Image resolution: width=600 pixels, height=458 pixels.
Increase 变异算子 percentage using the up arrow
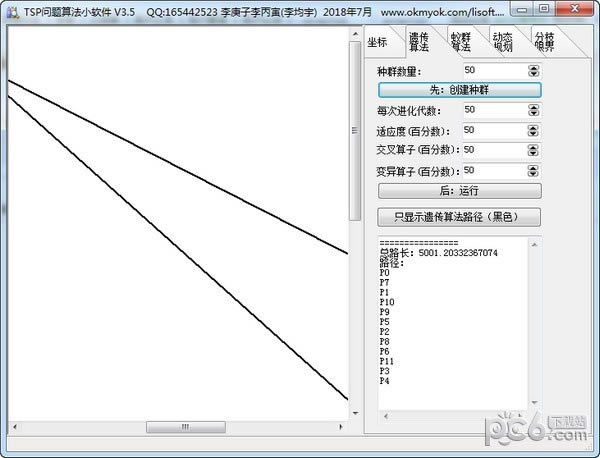click(x=533, y=167)
